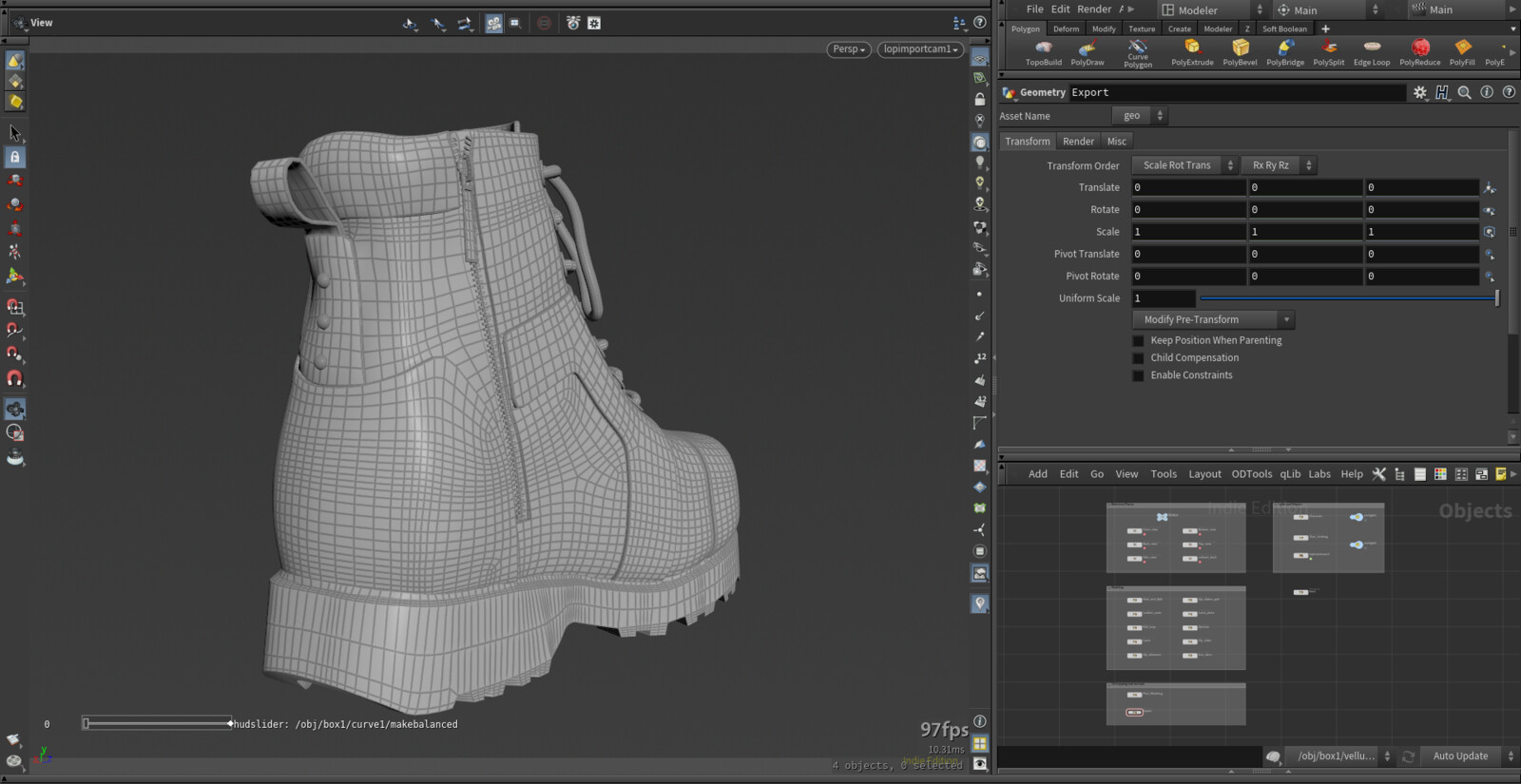Select the PolyFill shelf tool
Image resolution: width=1521 pixels, height=784 pixels.
click(x=1462, y=53)
